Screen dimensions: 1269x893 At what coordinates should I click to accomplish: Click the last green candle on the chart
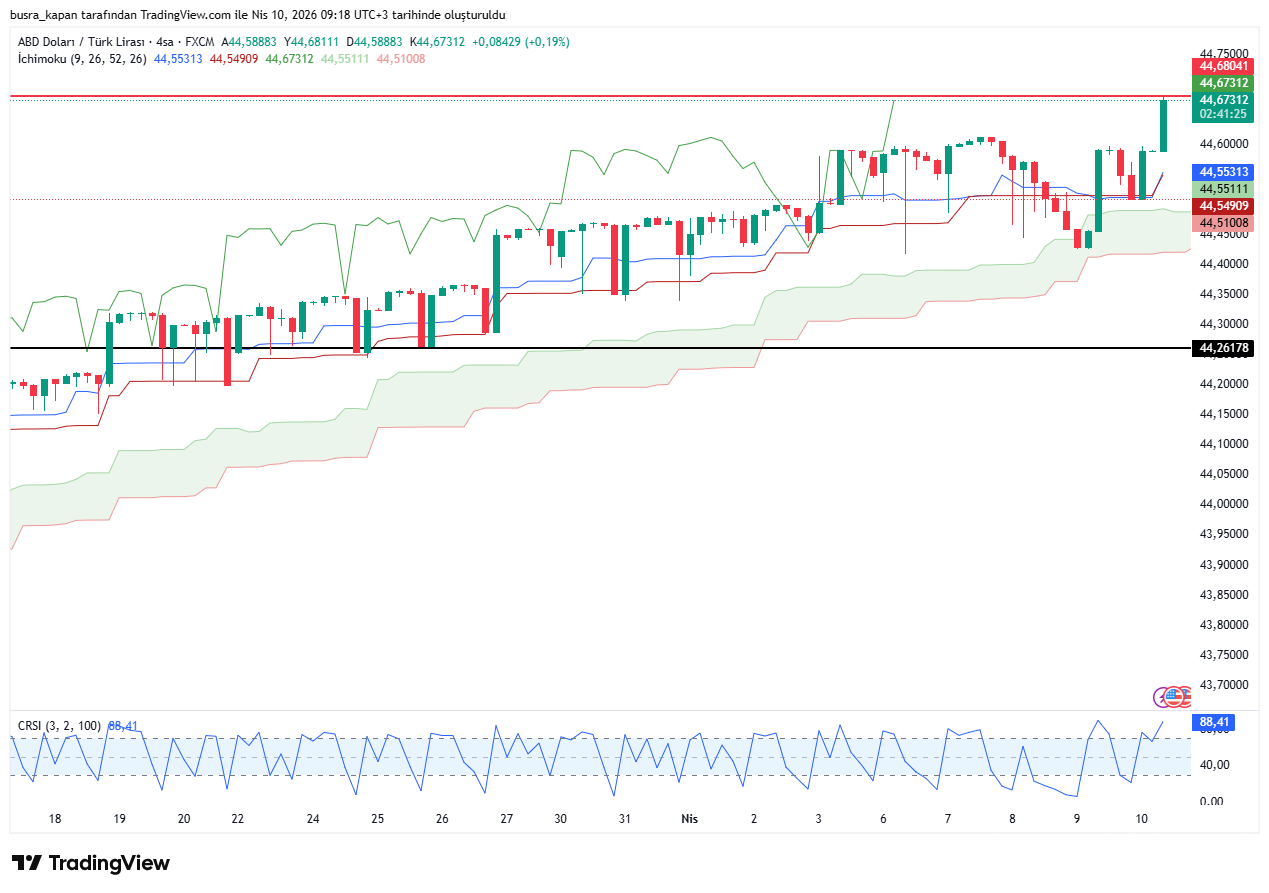coord(1163,126)
